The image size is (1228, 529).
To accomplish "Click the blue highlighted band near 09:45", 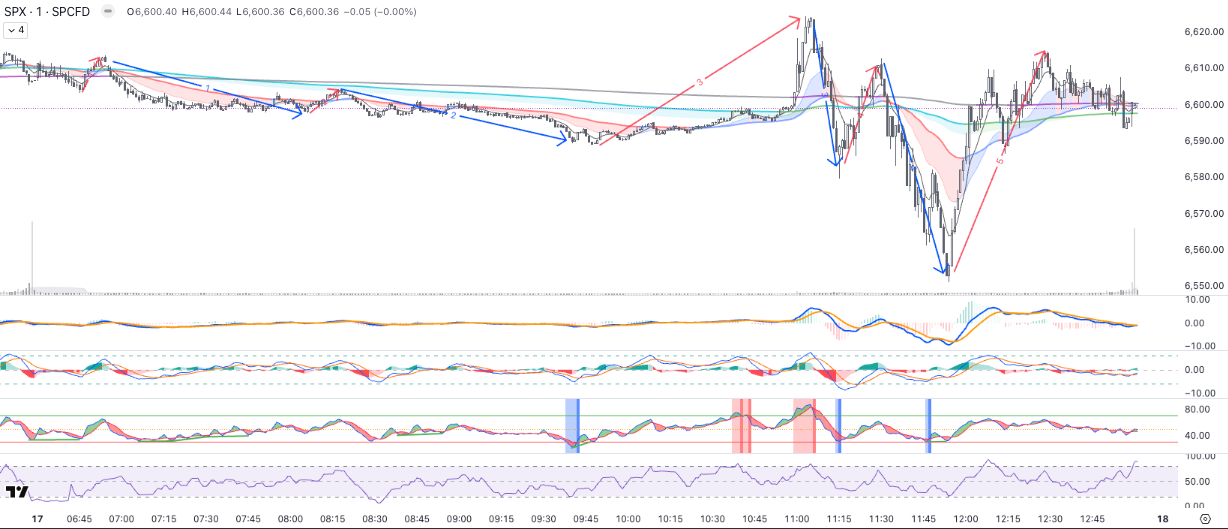I will pyautogui.click(x=572, y=425).
